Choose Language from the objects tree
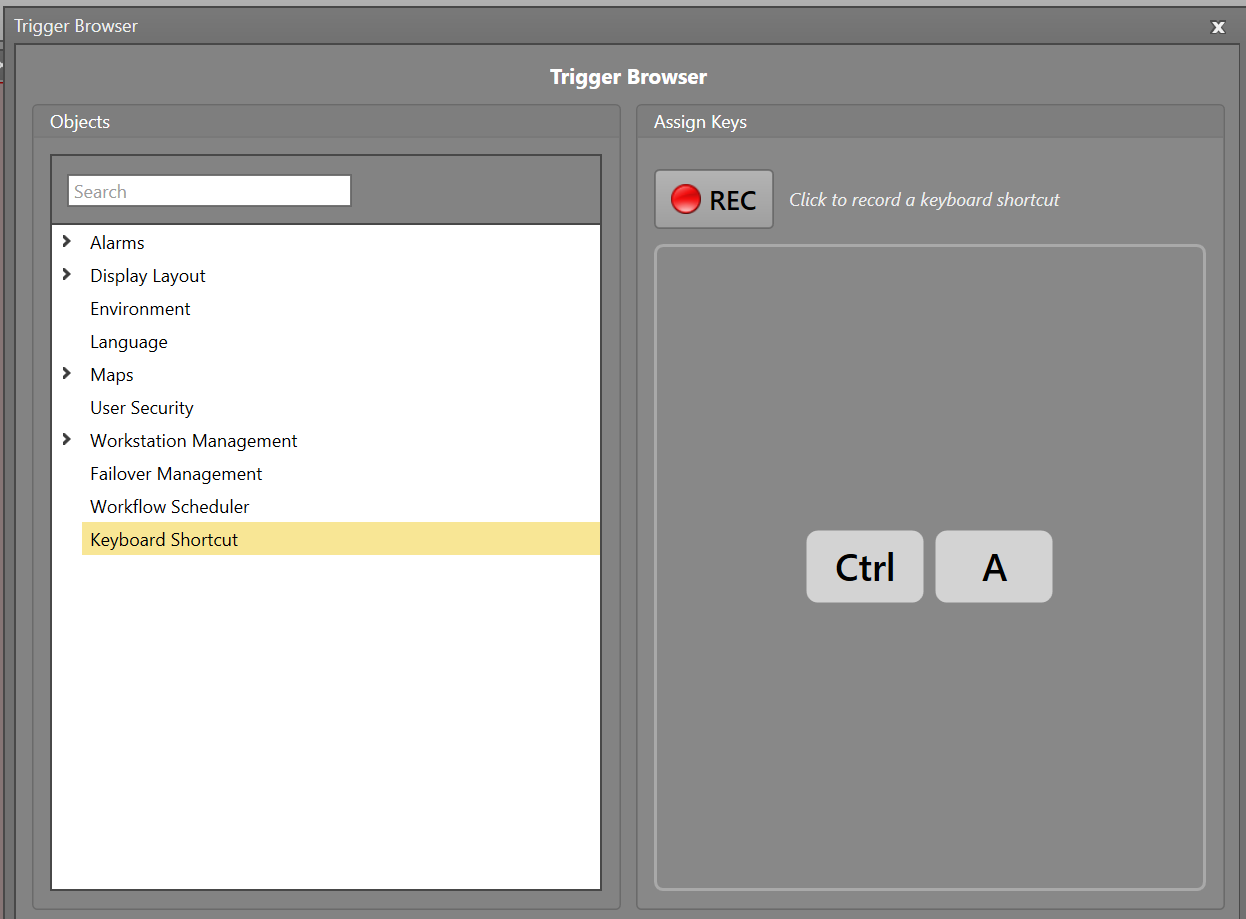1246x919 pixels. tap(129, 342)
